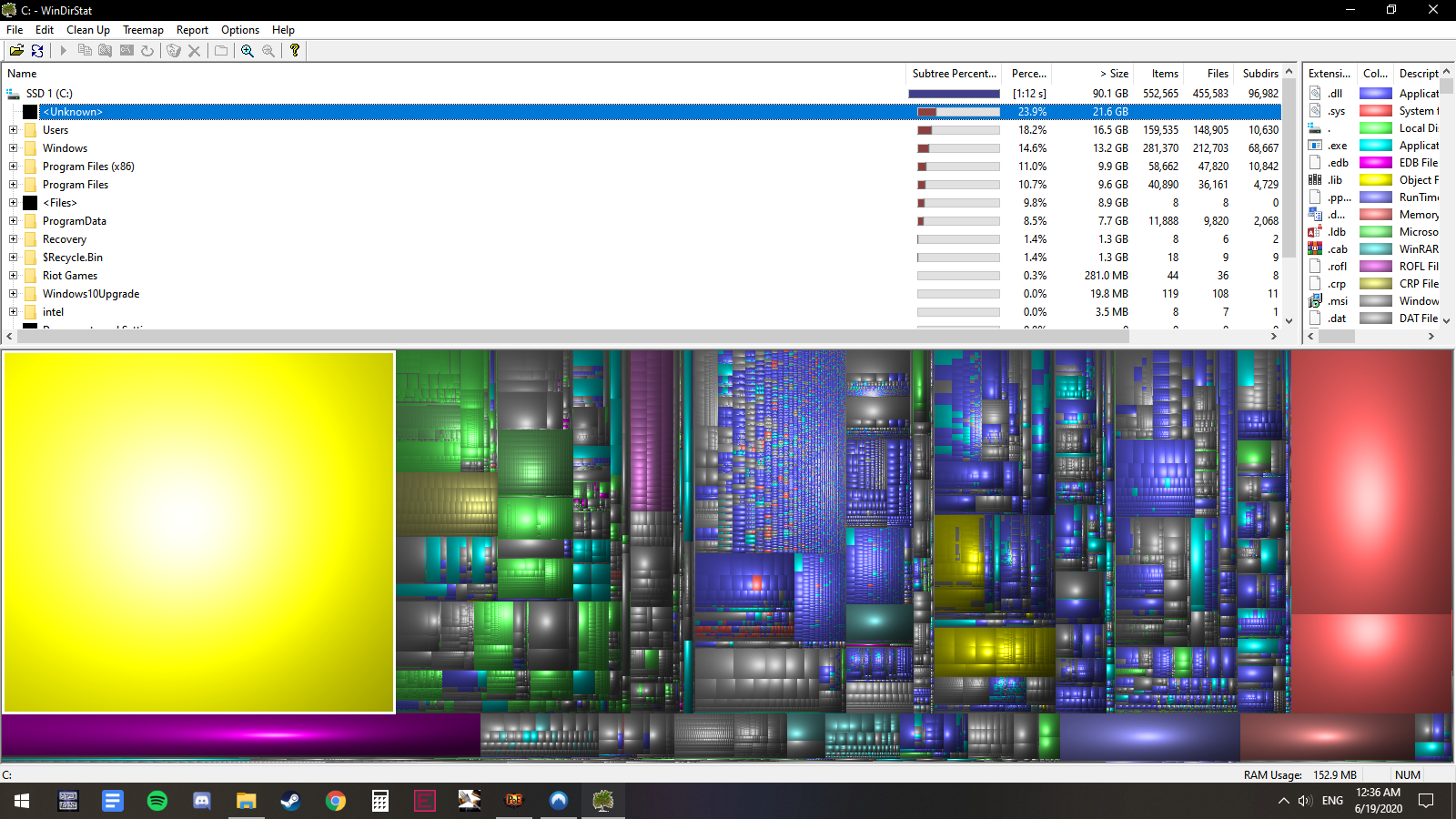Viewport: 1456px width, 819px height.
Task: Sort by the Subdirs column header
Action: (1259, 74)
